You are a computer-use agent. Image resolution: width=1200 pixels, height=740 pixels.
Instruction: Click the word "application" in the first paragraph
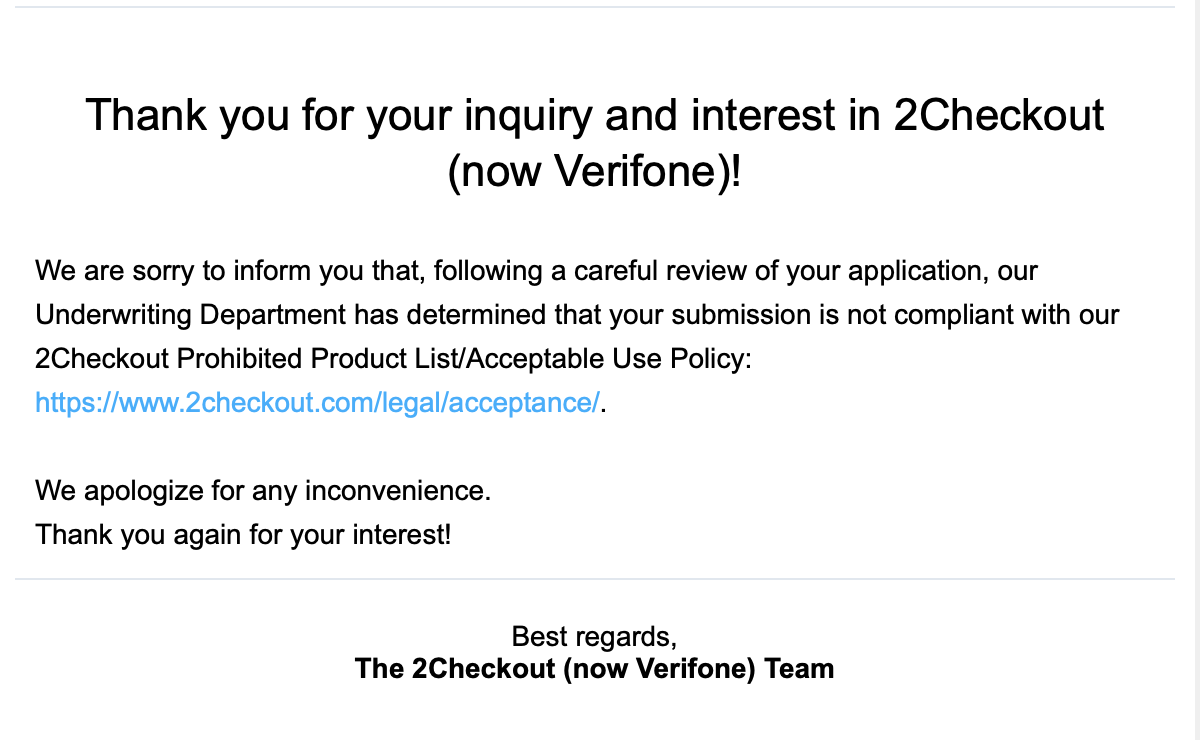point(905,271)
